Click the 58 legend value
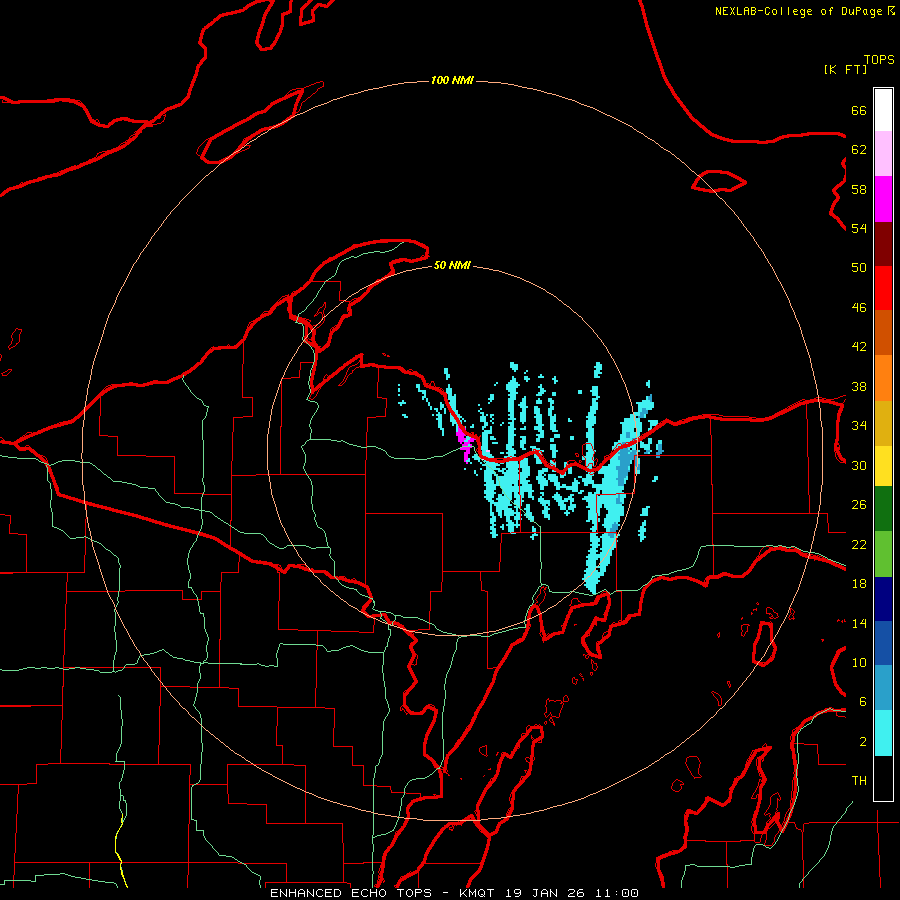This screenshot has width=900, height=900. 859,189
